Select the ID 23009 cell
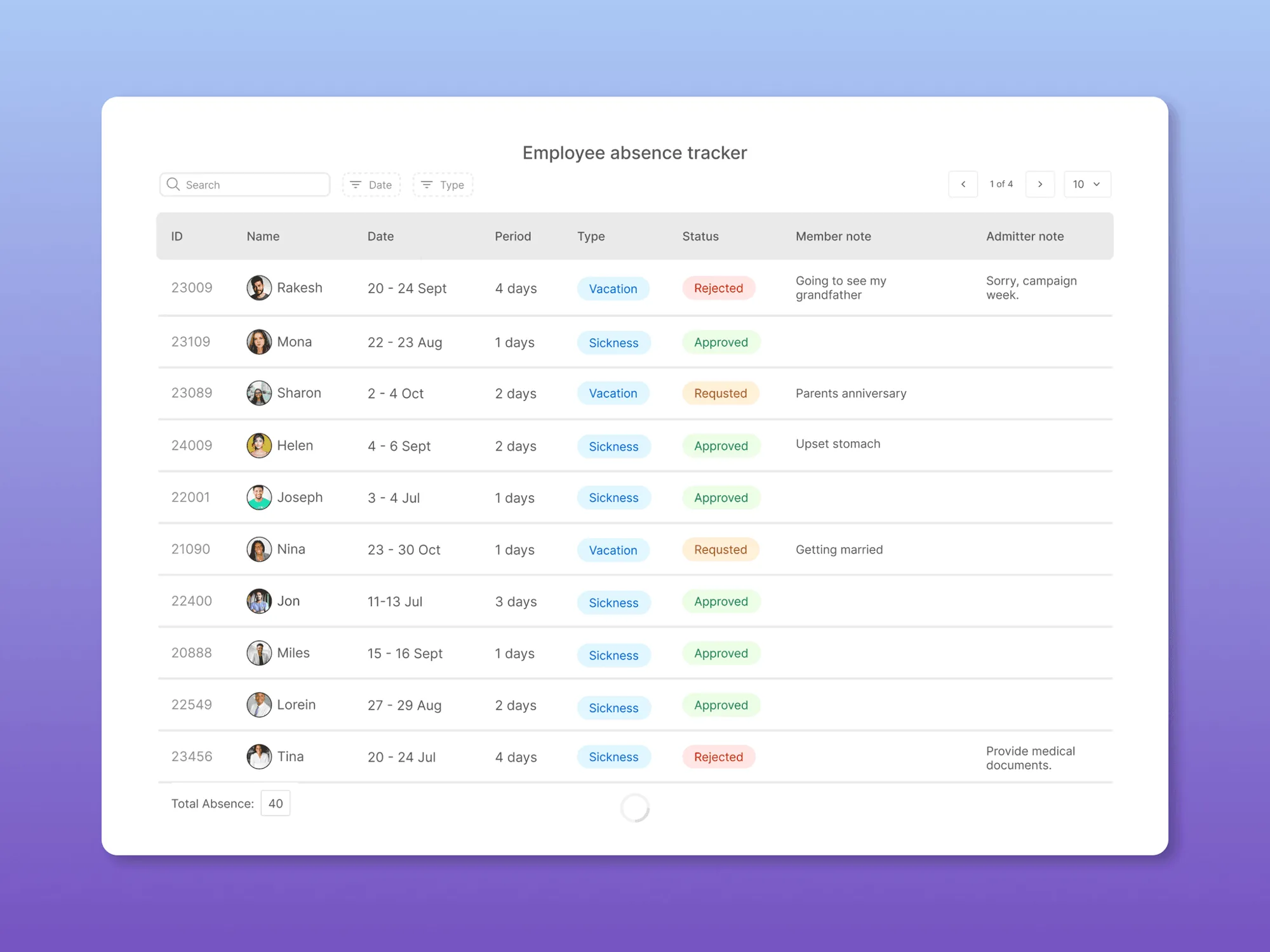1270x952 pixels. coord(192,288)
